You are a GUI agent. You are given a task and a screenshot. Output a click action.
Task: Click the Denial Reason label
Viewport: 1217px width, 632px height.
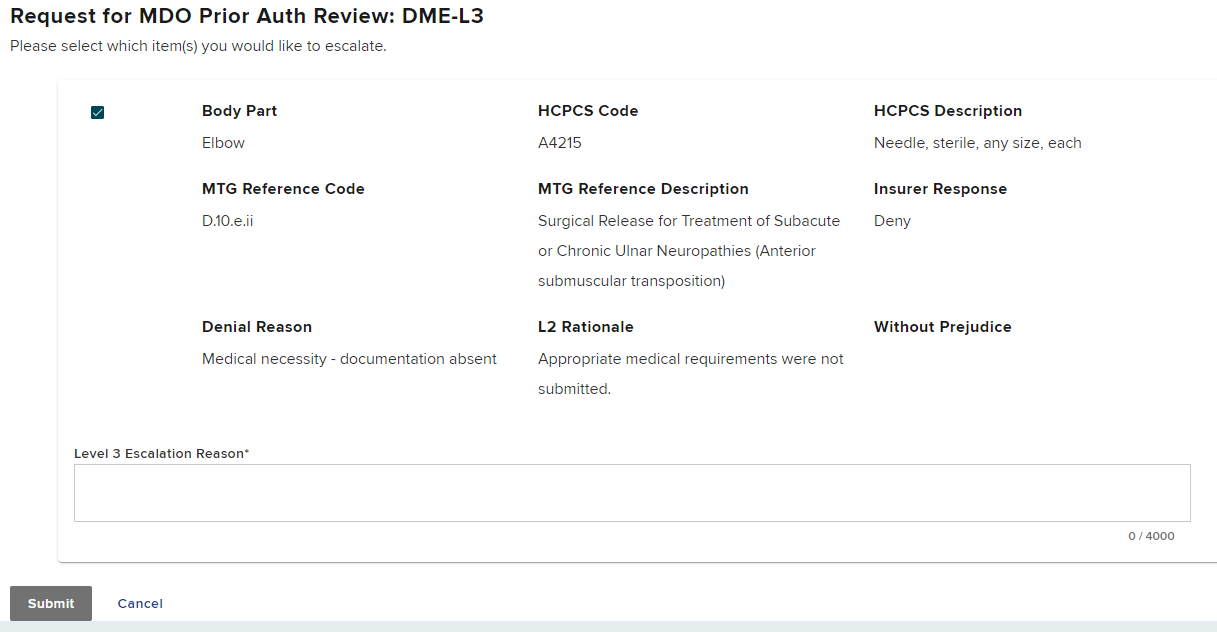point(257,327)
